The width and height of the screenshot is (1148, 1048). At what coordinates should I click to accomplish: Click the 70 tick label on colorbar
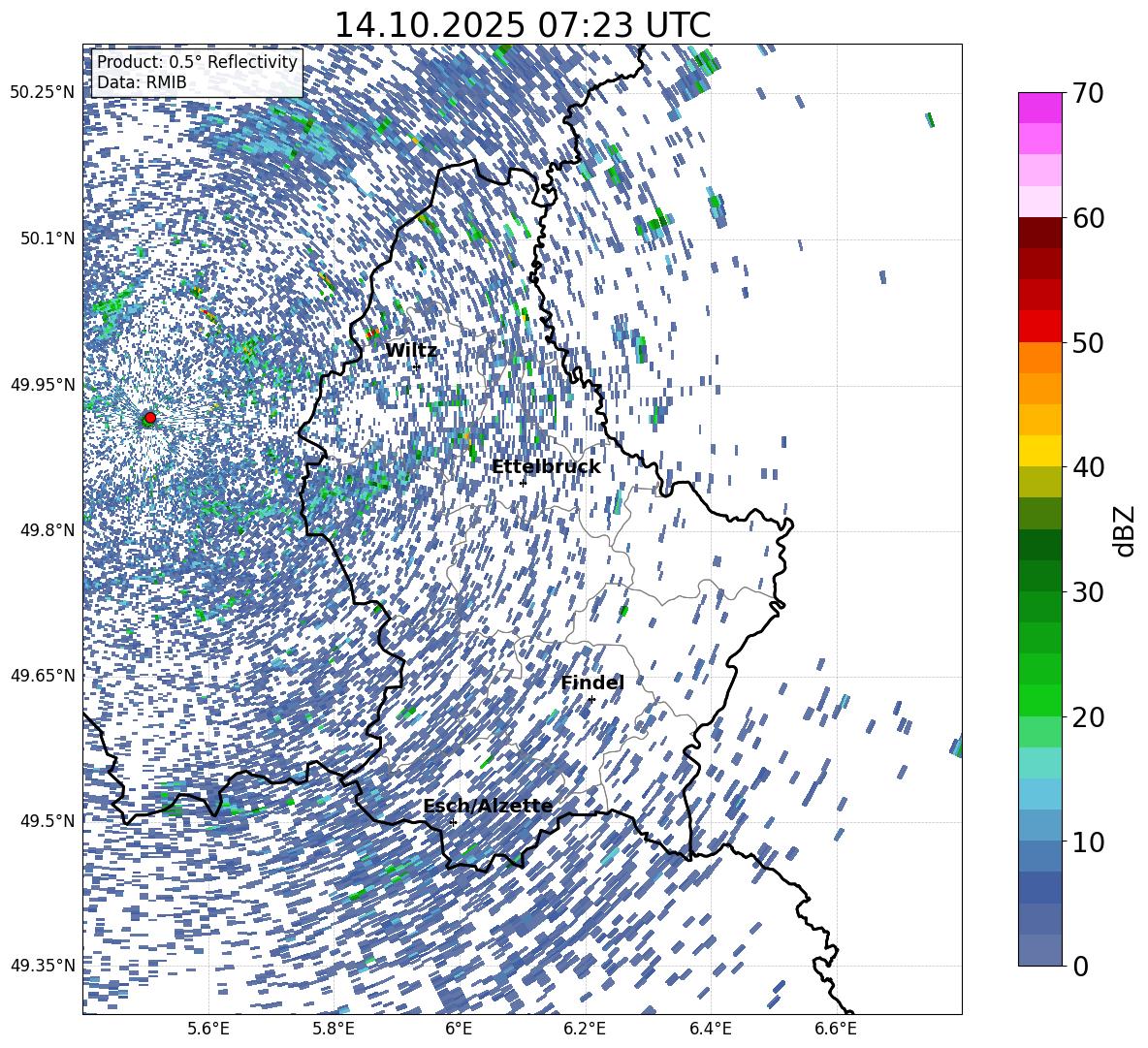(x=1090, y=93)
